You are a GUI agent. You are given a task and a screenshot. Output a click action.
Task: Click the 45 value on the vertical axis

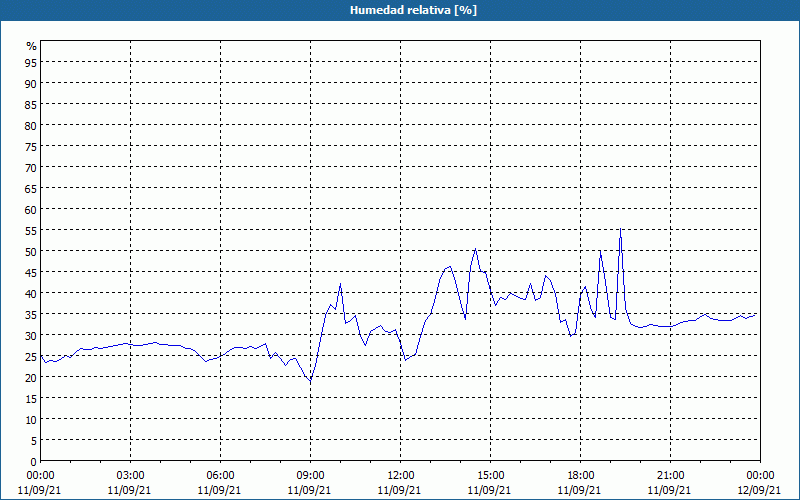[x=31, y=272]
